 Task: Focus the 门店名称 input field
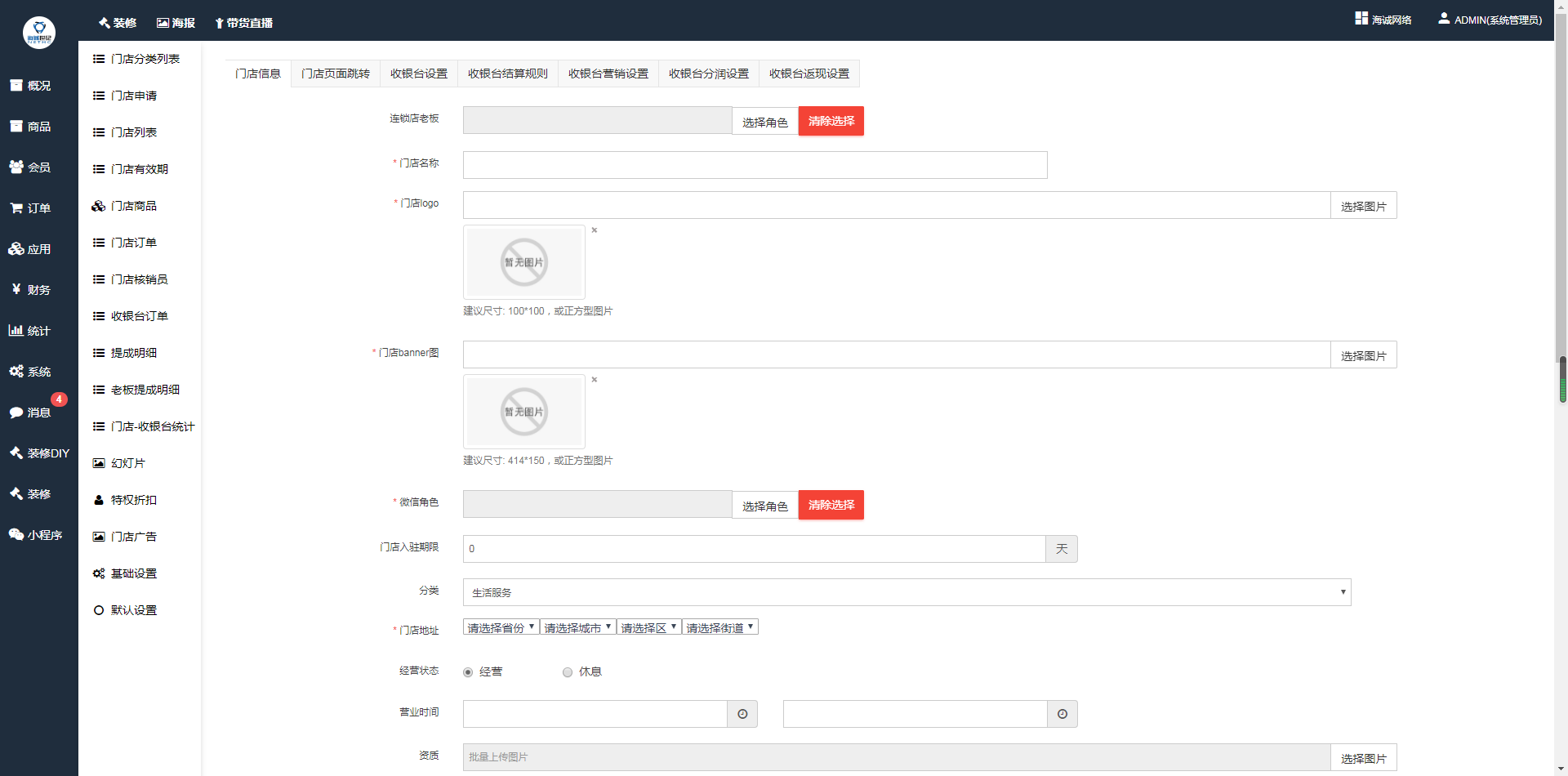[755, 165]
